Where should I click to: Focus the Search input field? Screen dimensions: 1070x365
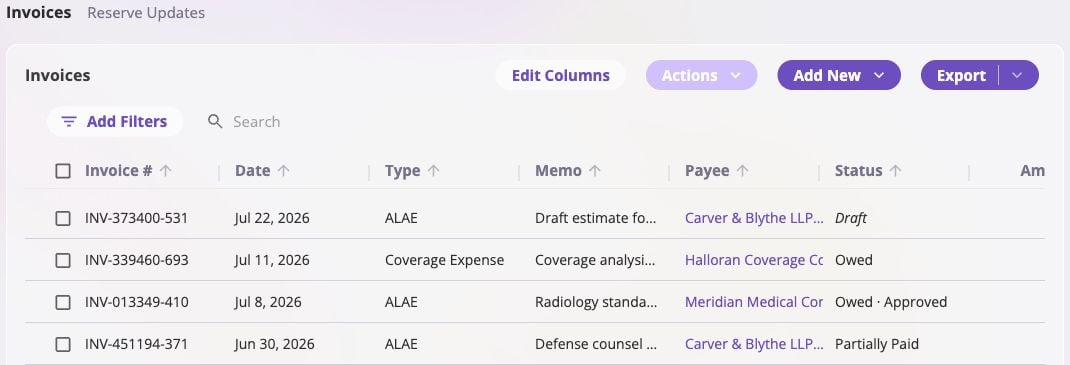257,121
